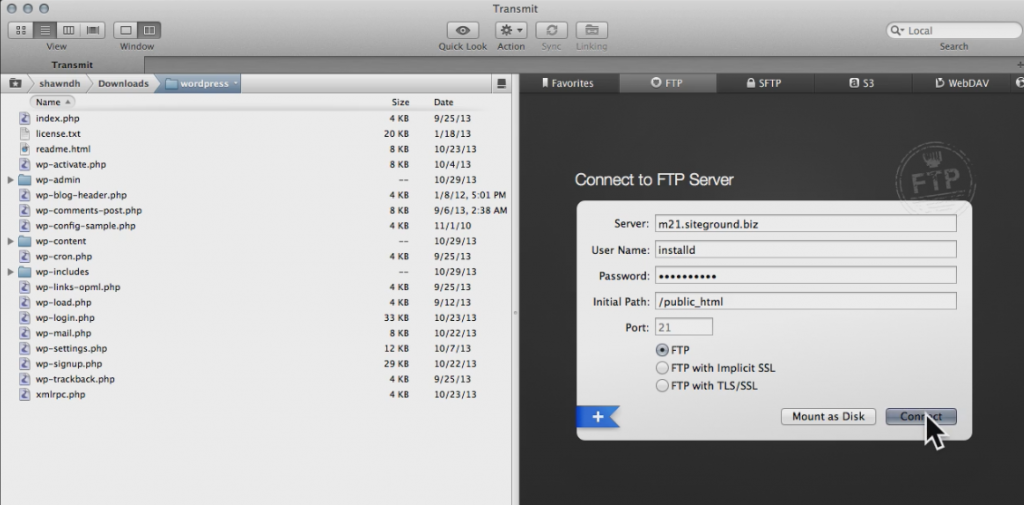Open the Favorites tab

click(569, 83)
